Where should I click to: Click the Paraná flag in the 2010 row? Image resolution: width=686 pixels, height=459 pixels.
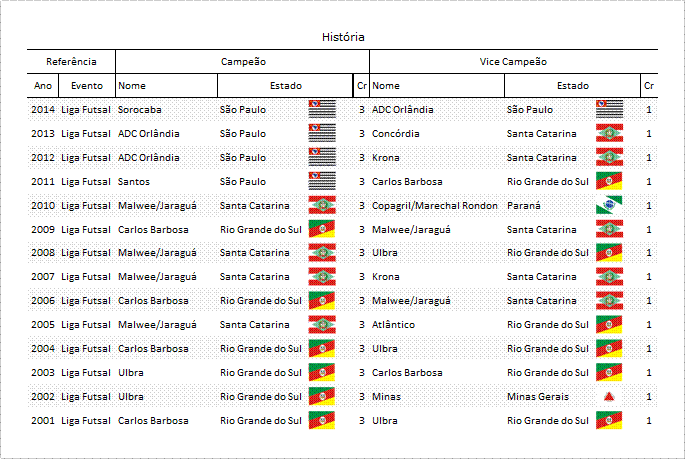pyautogui.click(x=609, y=205)
